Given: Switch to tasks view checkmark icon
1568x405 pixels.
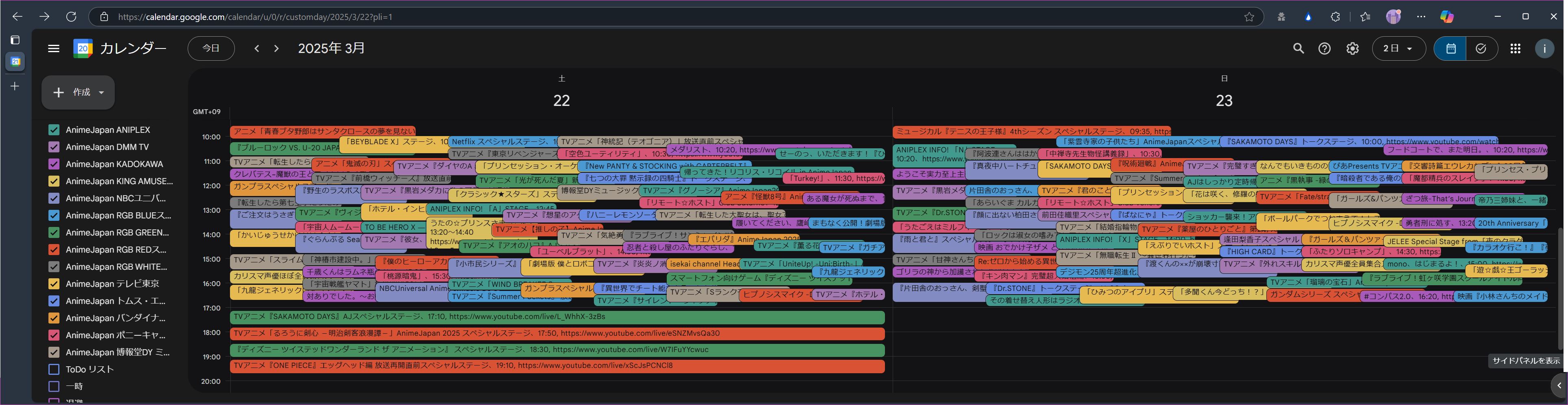Looking at the screenshot, I should pos(1481,48).
